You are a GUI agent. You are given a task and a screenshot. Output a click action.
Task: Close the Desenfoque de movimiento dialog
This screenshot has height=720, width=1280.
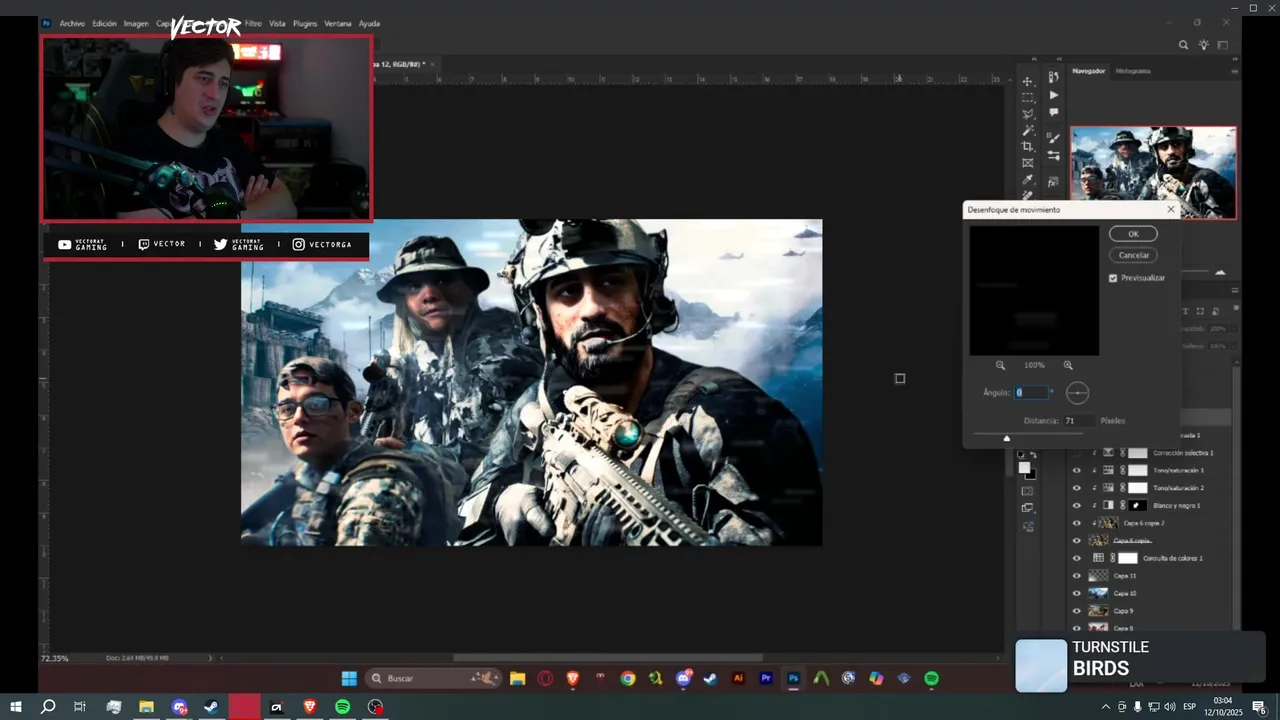tap(1171, 210)
